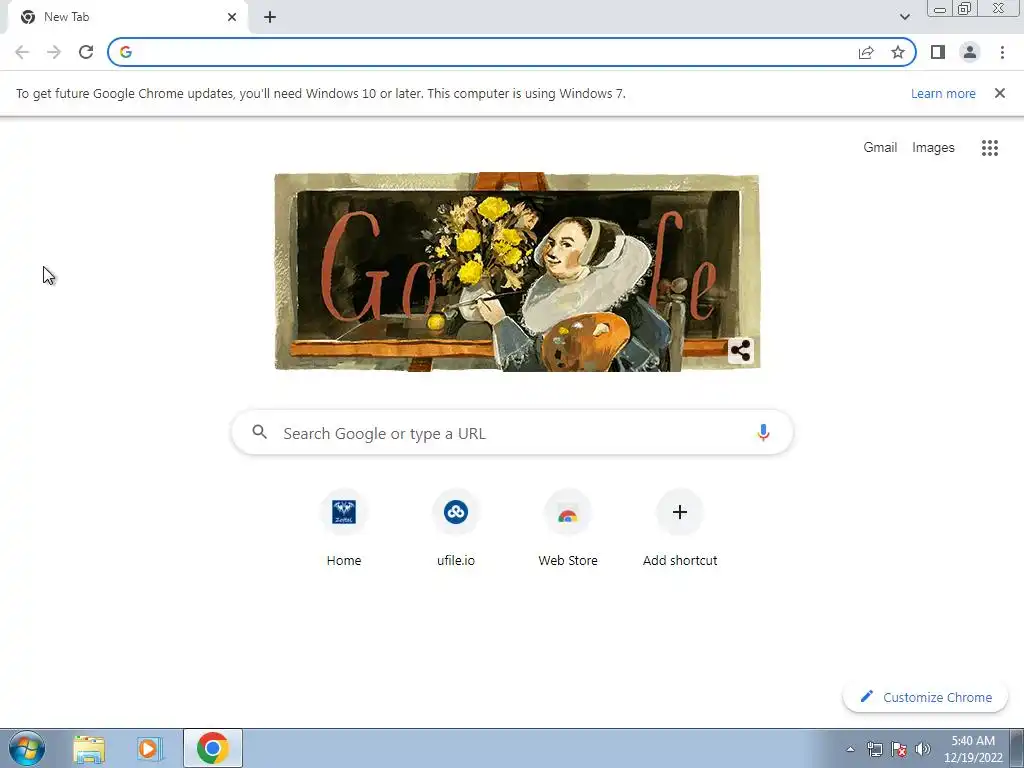Viewport: 1024px width, 768px height.
Task: Share this page via the share icon
Action: pos(866,52)
